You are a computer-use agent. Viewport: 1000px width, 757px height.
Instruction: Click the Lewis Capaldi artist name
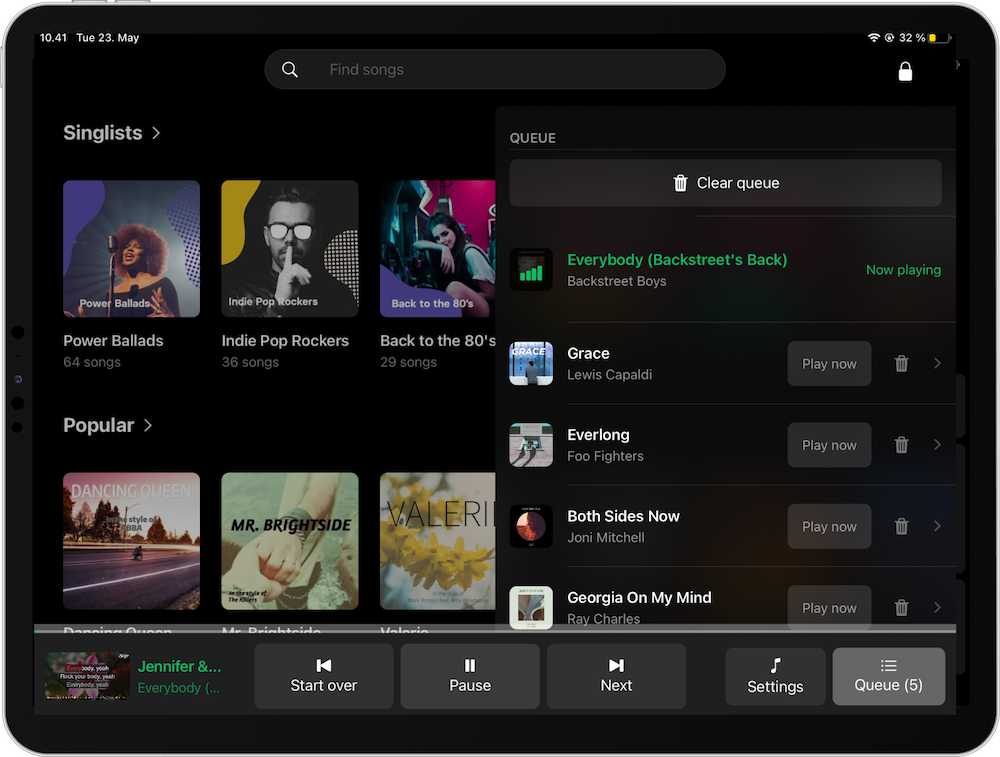coord(609,374)
